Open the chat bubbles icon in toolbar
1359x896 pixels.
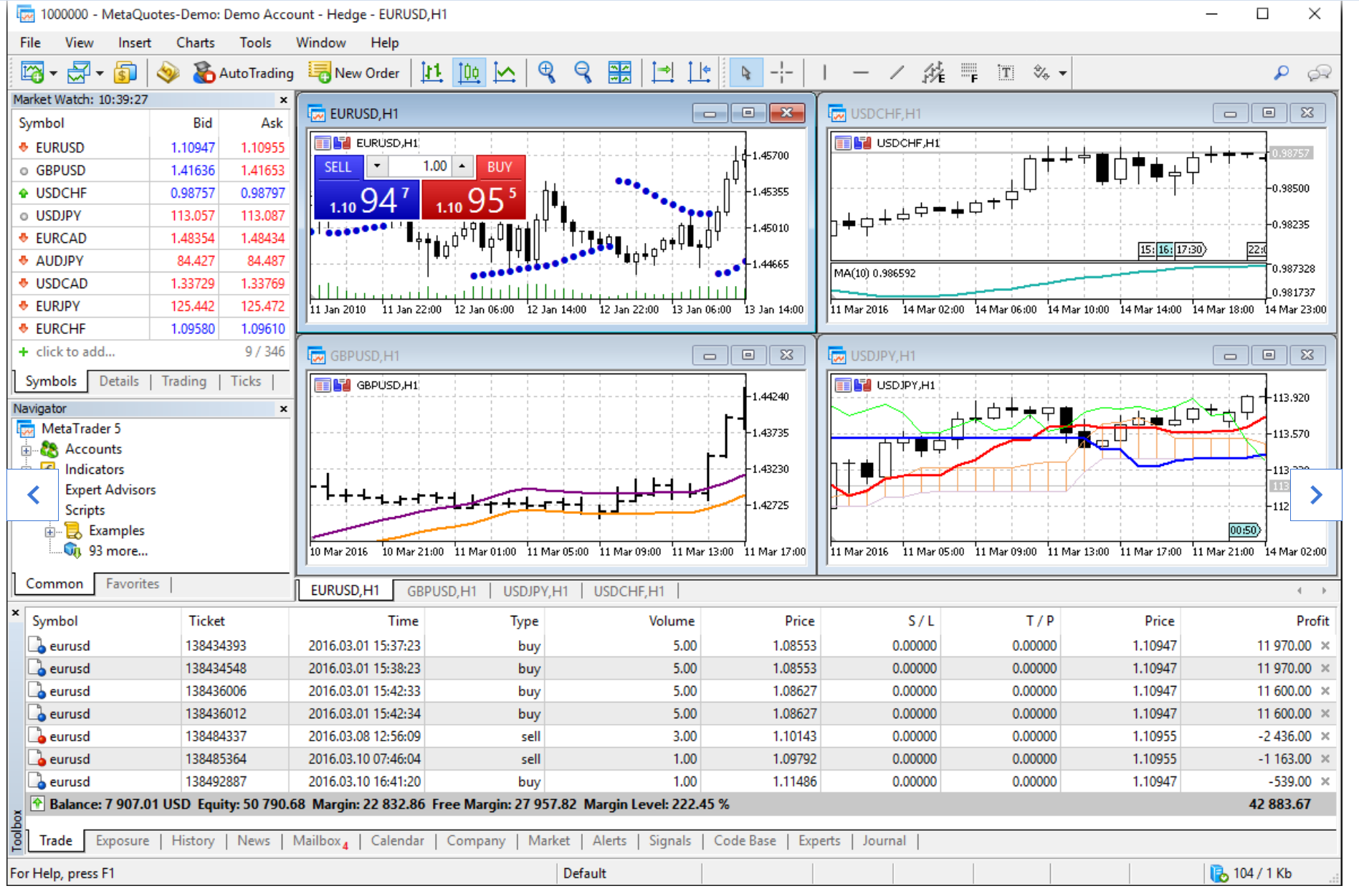[x=1319, y=72]
